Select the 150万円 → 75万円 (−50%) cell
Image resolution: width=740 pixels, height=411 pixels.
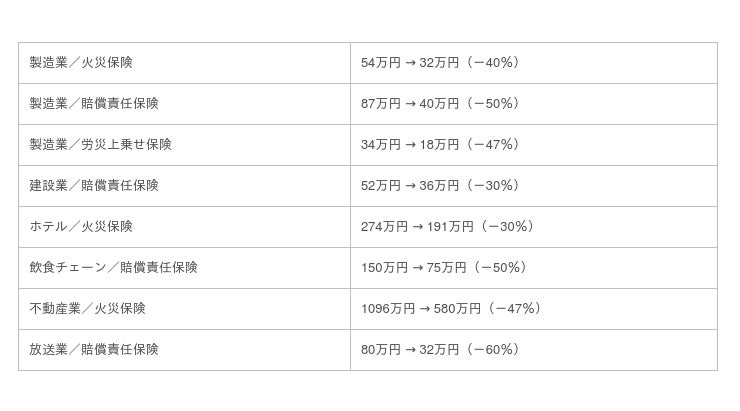pyautogui.click(x=534, y=268)
